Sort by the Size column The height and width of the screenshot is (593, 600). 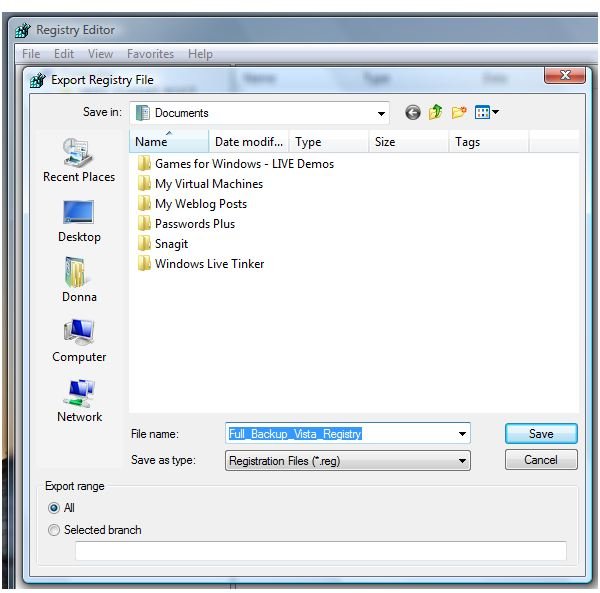[x=409, y=142]
